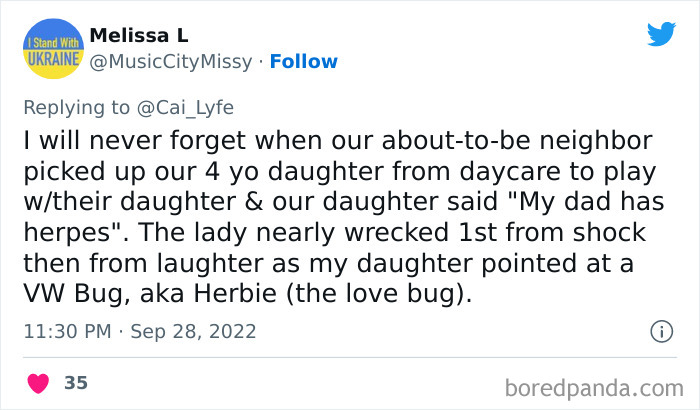This screenshot has height=410, width=700.
Task: Click the Twitter bird logo
Action: click(x=661, y=34)
